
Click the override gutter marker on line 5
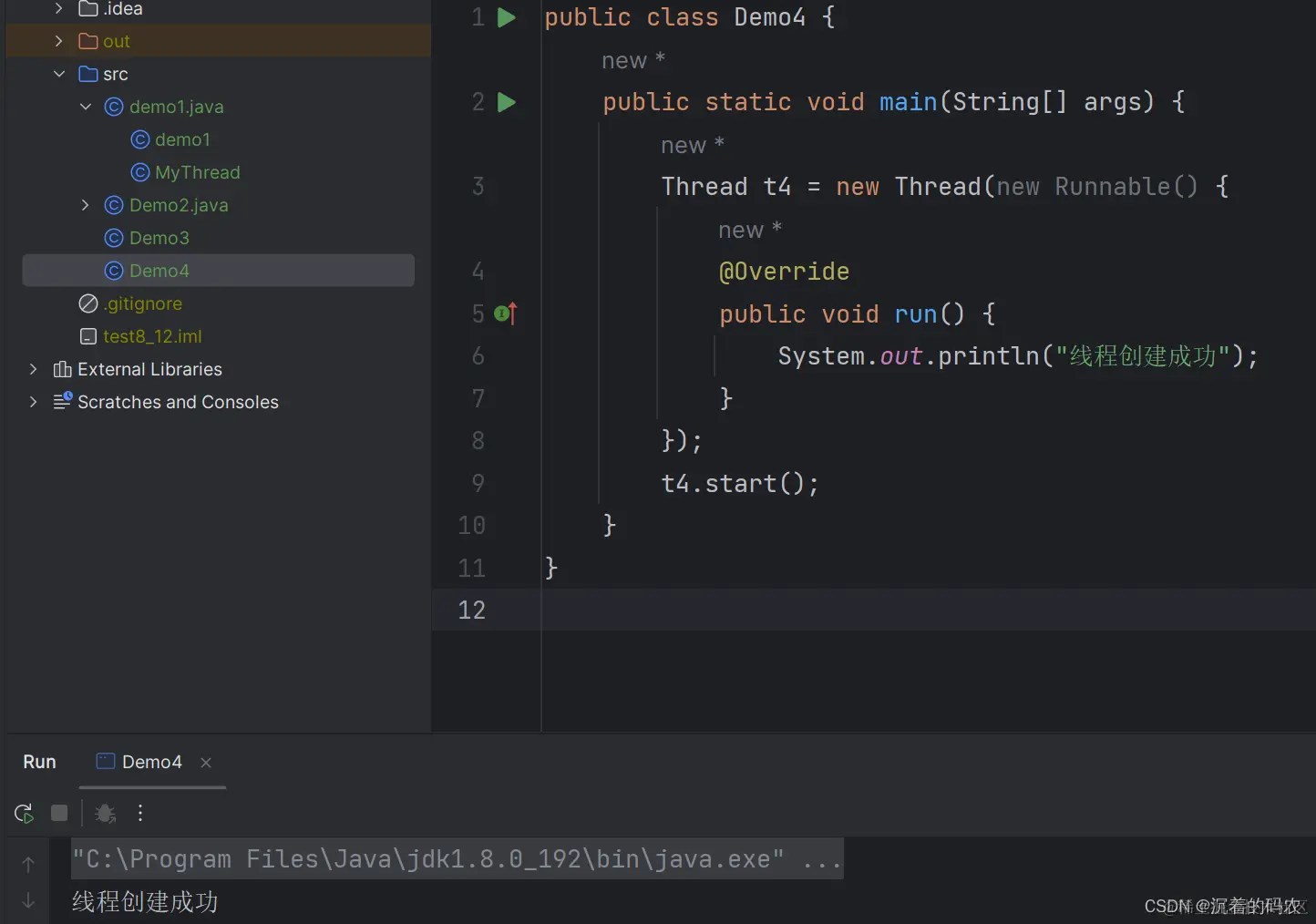[506, 313]
